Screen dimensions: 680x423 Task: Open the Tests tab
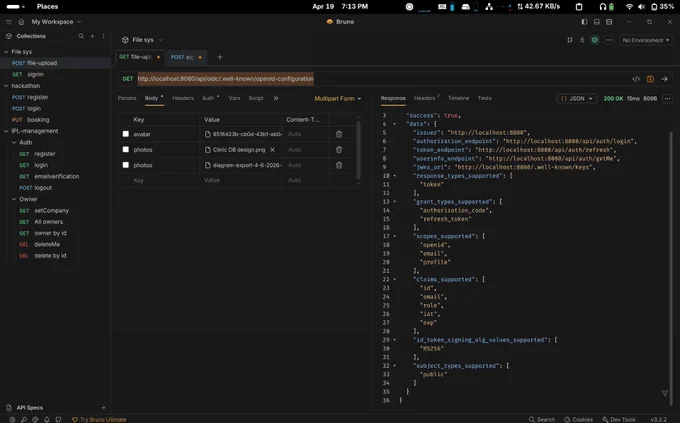point(484,98)
